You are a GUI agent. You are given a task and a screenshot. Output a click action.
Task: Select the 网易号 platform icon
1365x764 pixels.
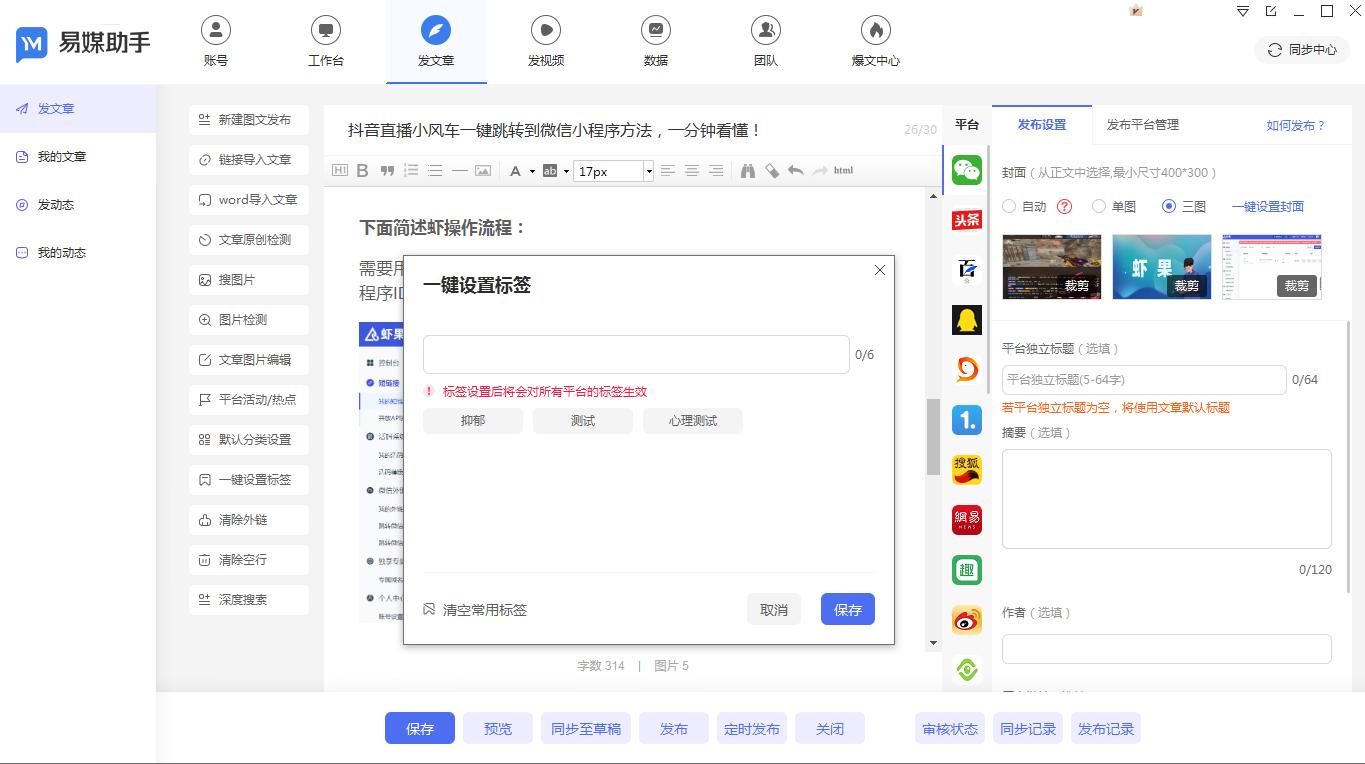[x=966, y=519]
